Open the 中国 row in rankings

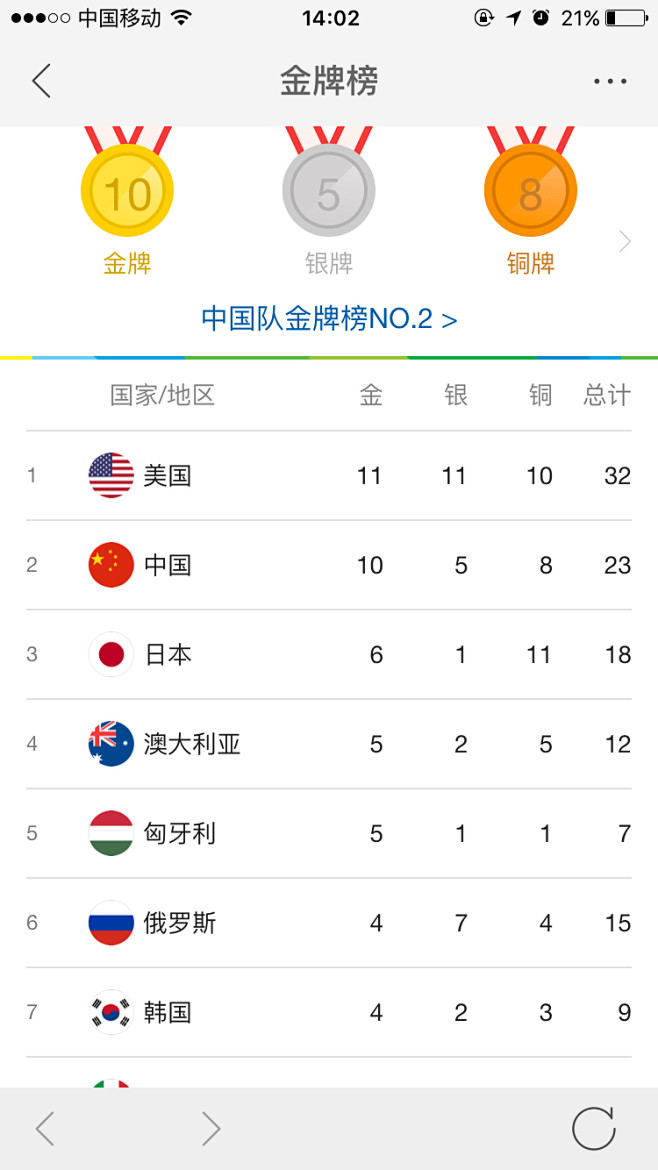coord(329,565)
